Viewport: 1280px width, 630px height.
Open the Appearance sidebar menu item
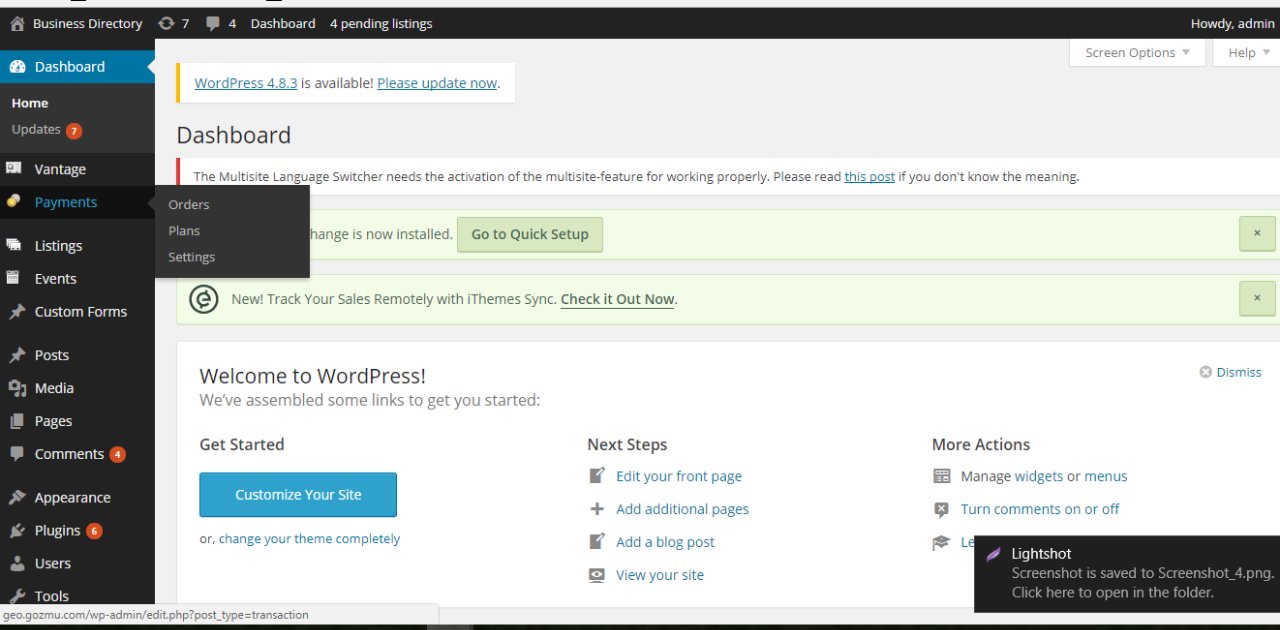click(77, 498)
